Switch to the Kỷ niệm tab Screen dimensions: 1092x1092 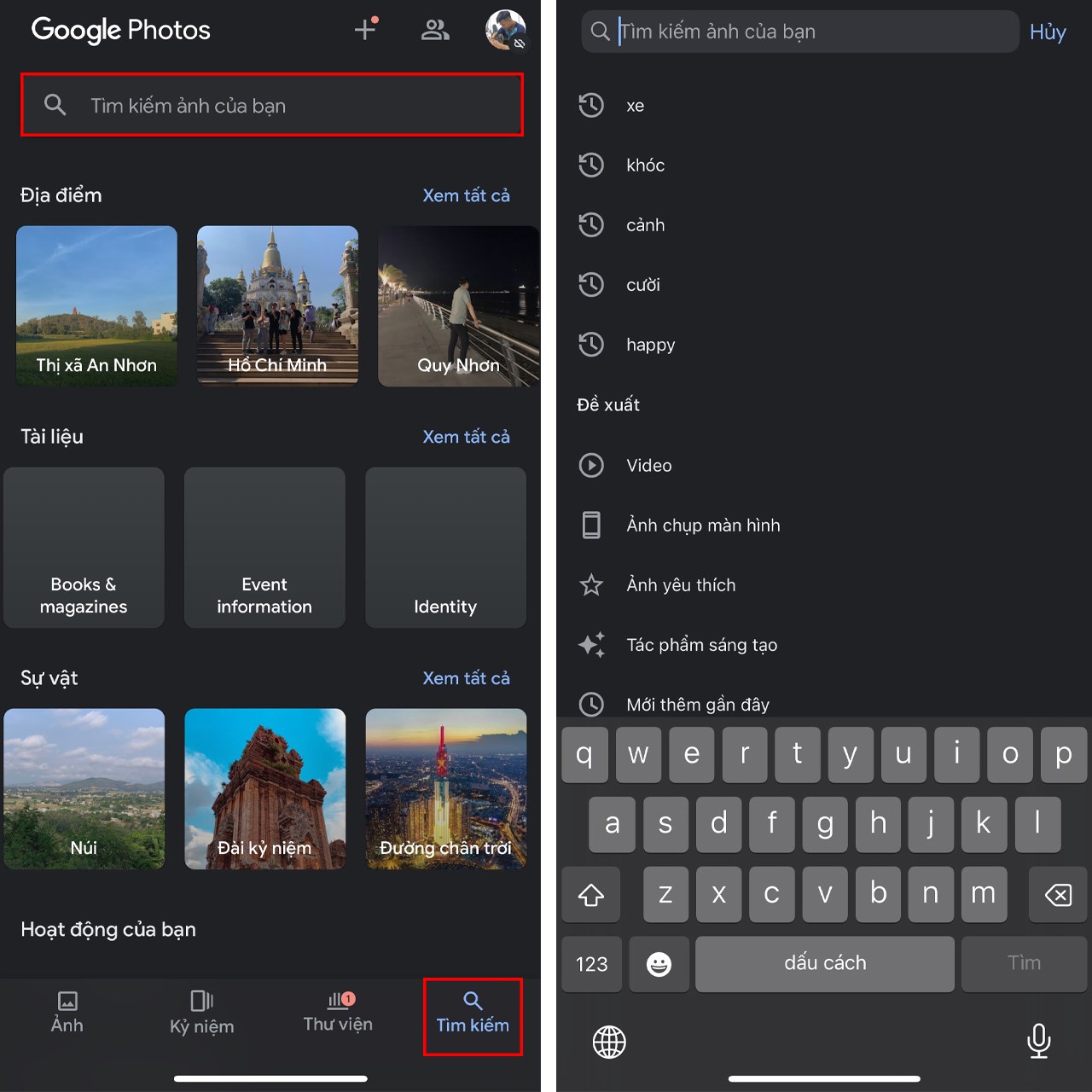pyautogui.click(x=201, y=1015)
